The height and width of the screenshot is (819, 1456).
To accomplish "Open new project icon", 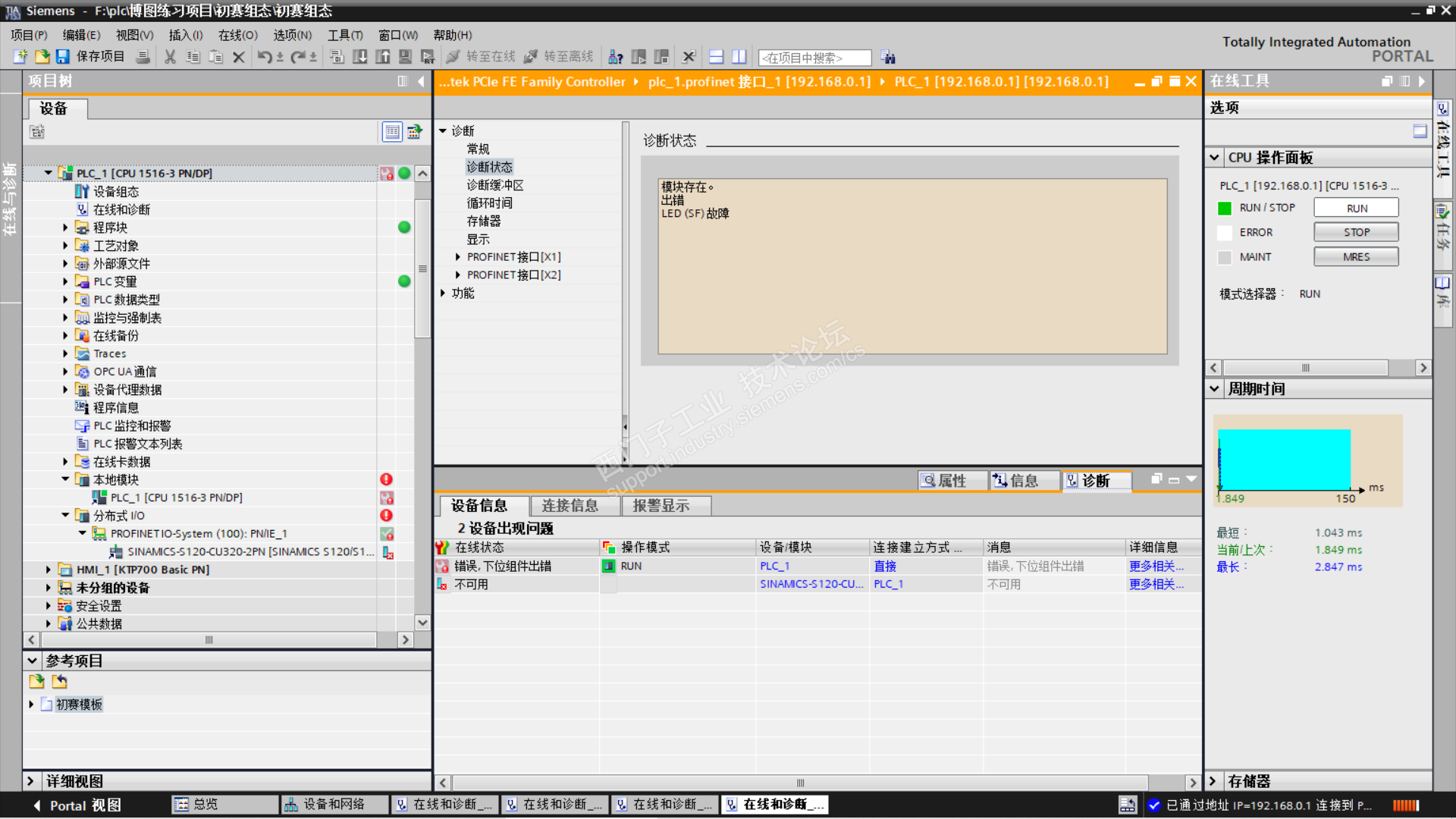I will (20, 57).
